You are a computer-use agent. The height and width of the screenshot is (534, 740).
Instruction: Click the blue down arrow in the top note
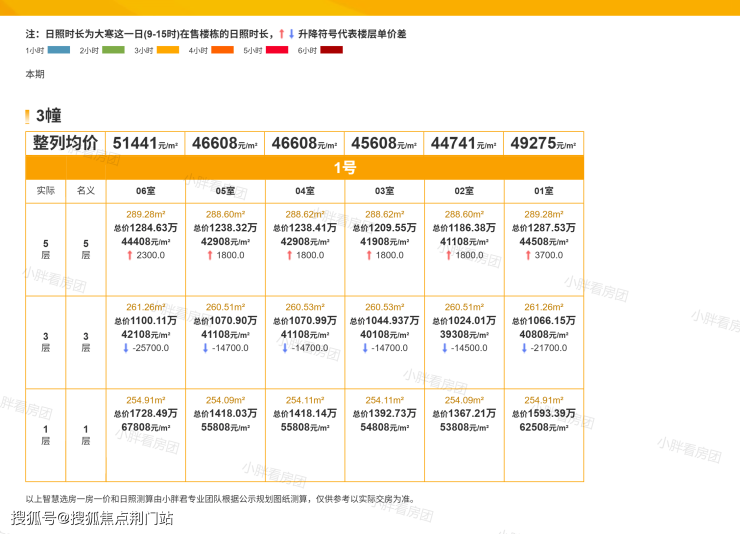coord(291,34)
